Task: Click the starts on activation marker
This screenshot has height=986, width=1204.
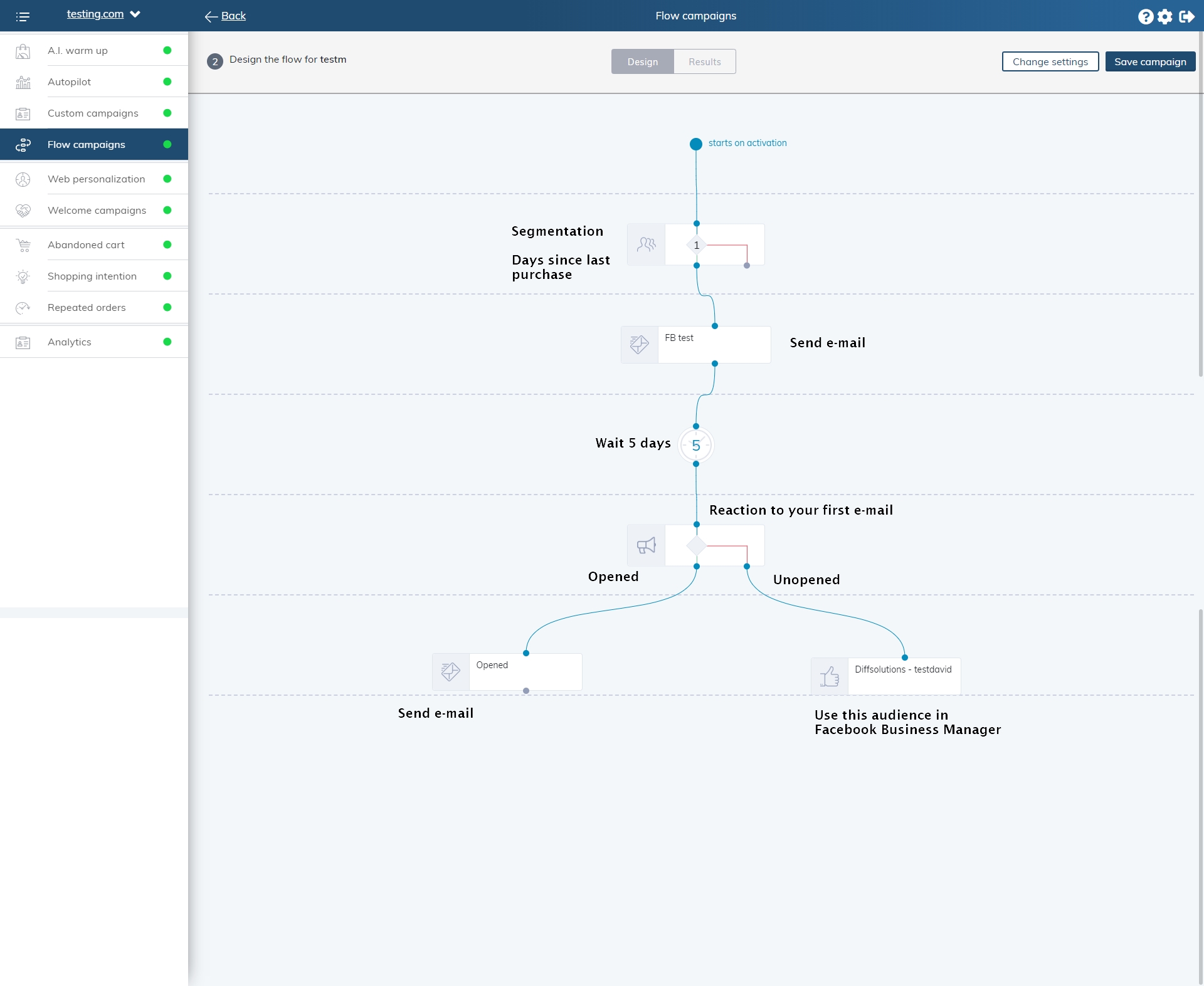Action: [695, 144]
